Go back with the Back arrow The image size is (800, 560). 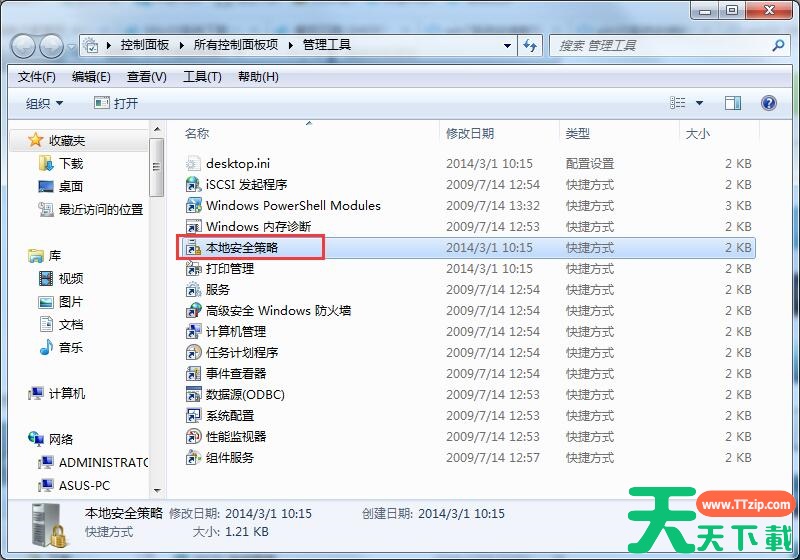point(23,47)
